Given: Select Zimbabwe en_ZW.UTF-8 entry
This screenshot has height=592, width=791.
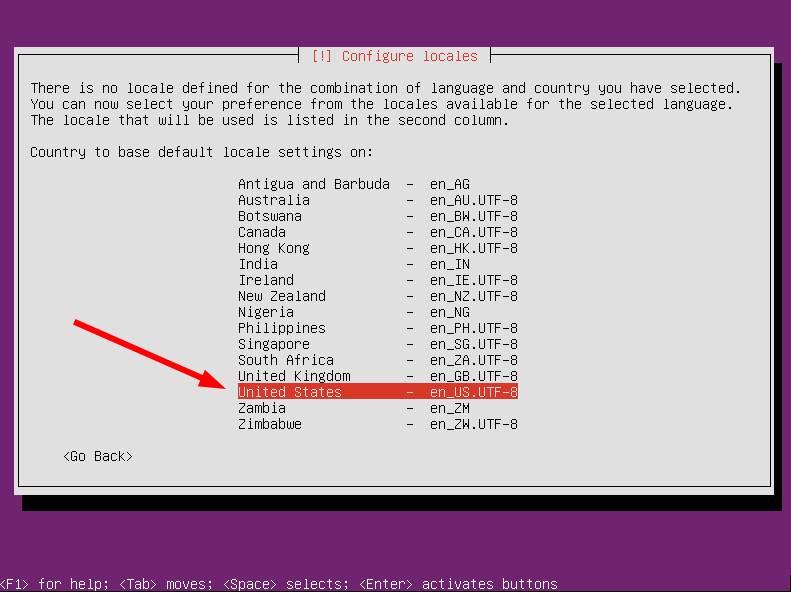Looking at the screenshot, I should point(378,424).
